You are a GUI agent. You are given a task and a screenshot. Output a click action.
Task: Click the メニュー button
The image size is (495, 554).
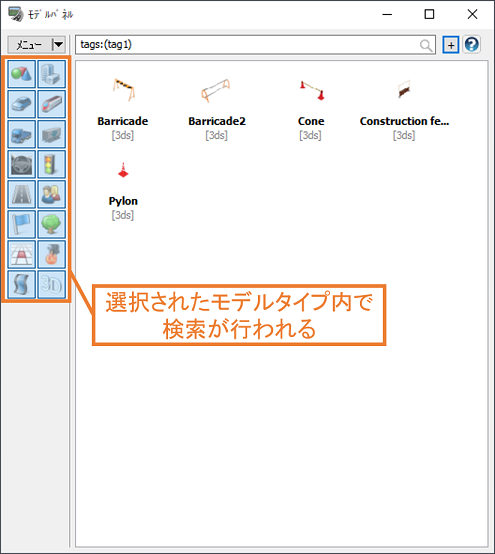(30, 45)
